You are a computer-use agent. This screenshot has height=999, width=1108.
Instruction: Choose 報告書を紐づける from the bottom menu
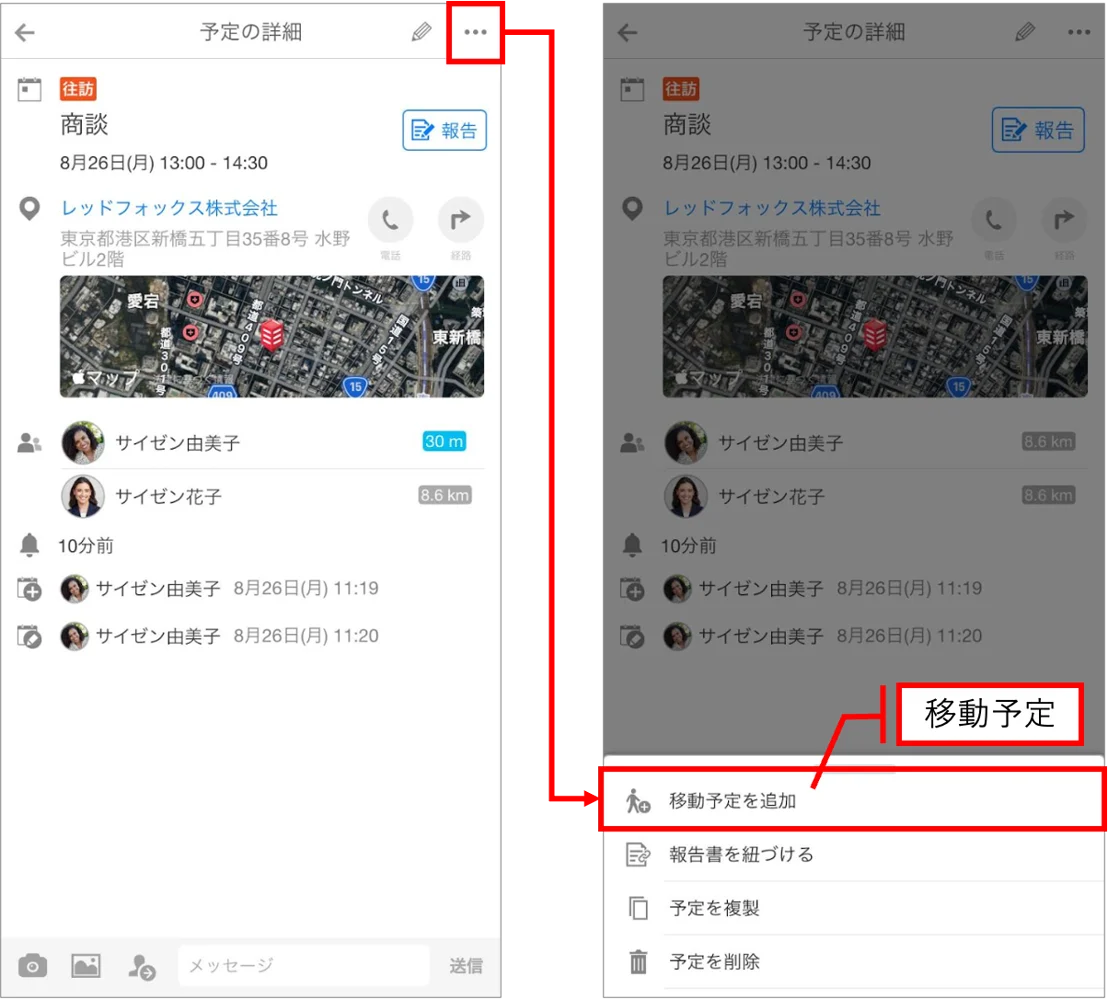(x=852, y=854)
